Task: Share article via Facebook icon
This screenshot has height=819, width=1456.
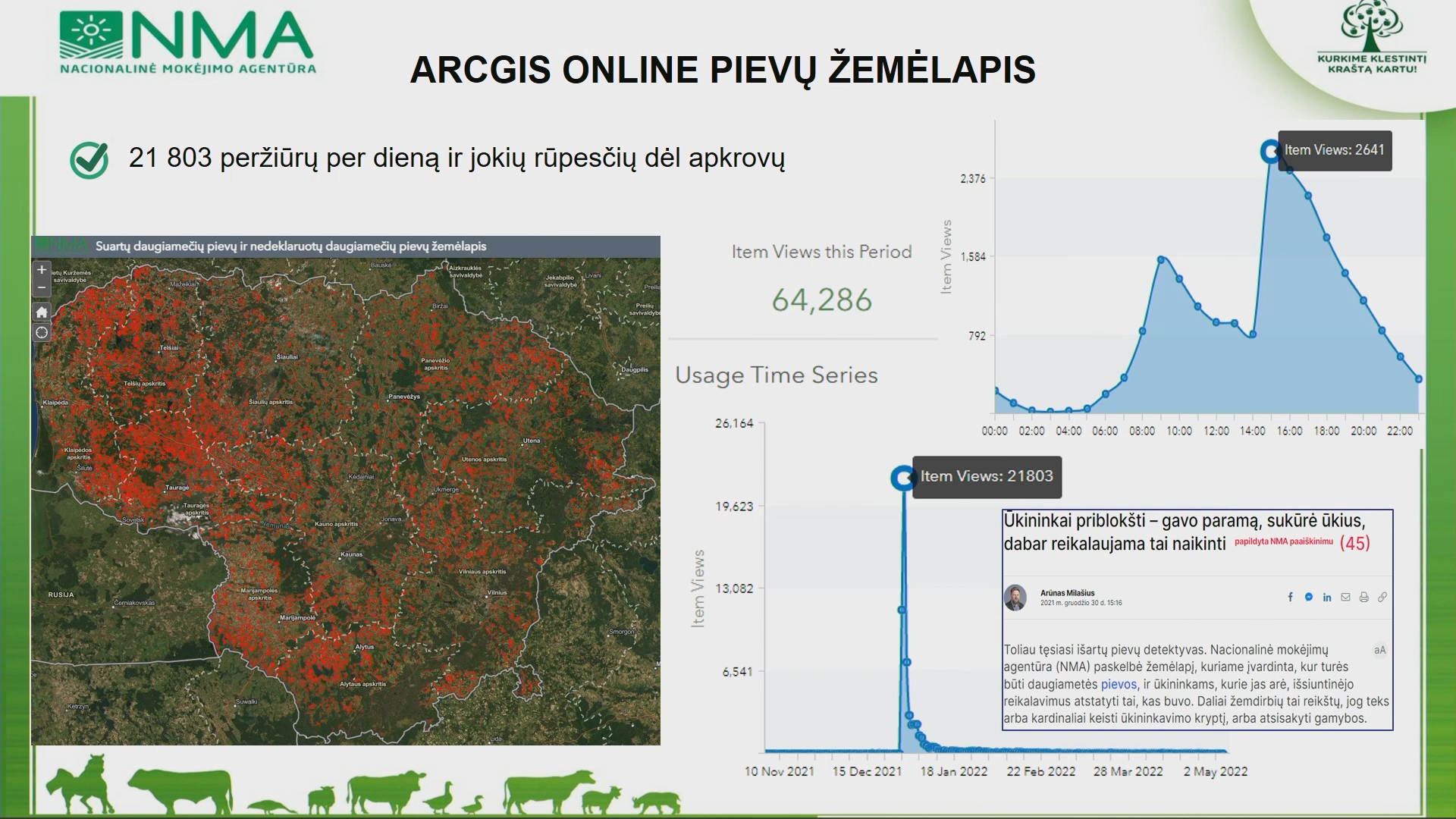Action: [x=1290, y=598]
